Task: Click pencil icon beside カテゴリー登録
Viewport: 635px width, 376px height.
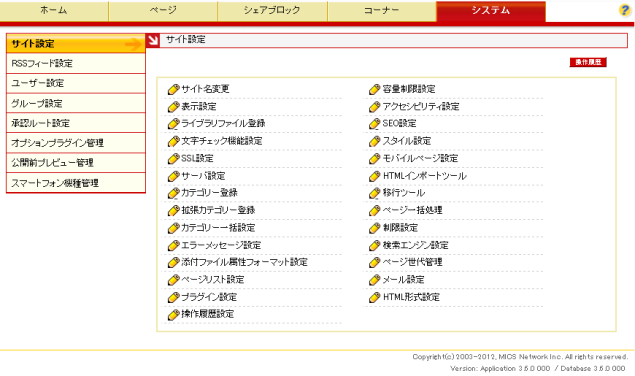Action: [x=173, y=193]
